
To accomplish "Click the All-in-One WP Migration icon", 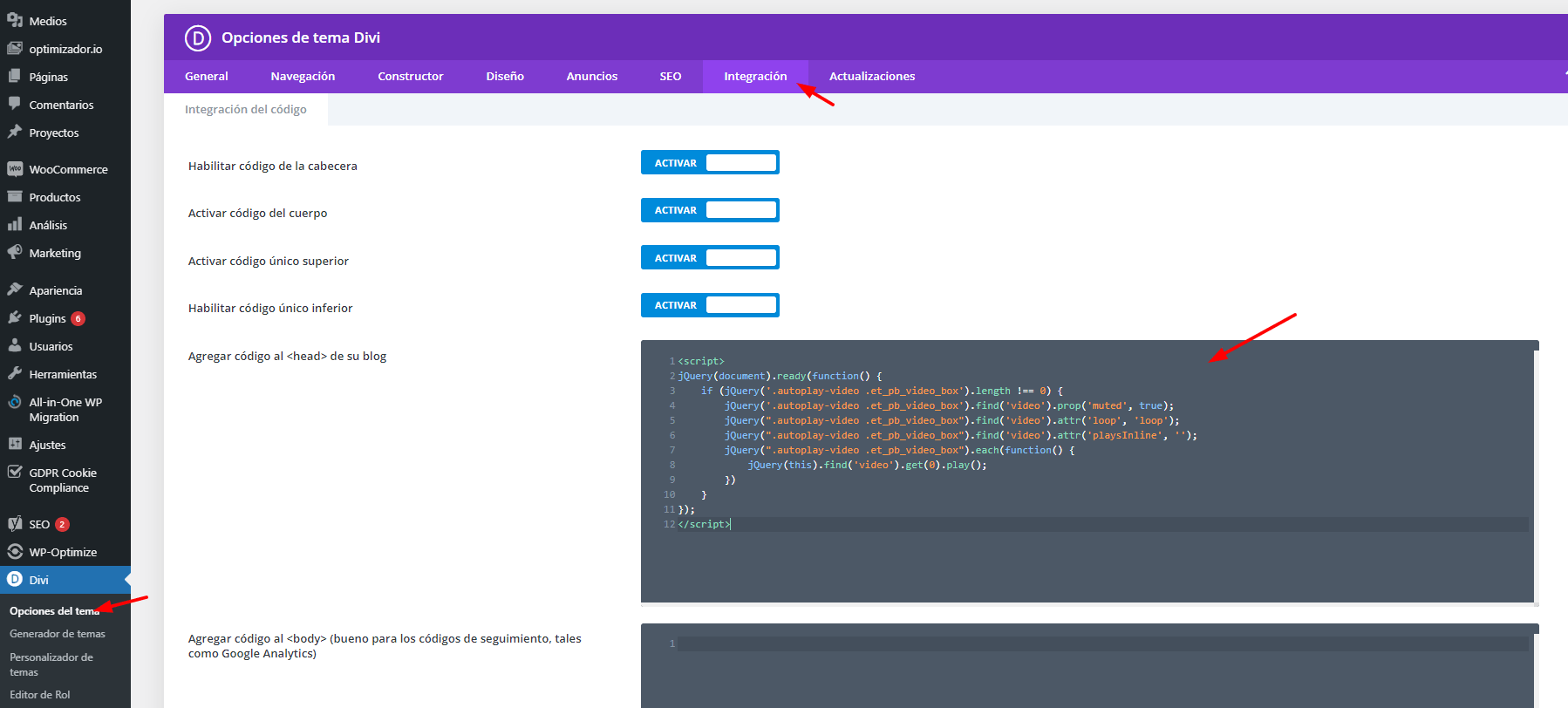I will pos(15,402).
